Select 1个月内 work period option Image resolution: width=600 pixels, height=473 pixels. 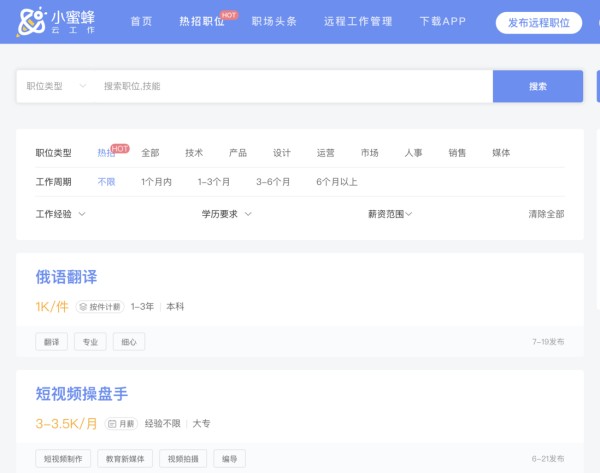[x=157, y=182]
